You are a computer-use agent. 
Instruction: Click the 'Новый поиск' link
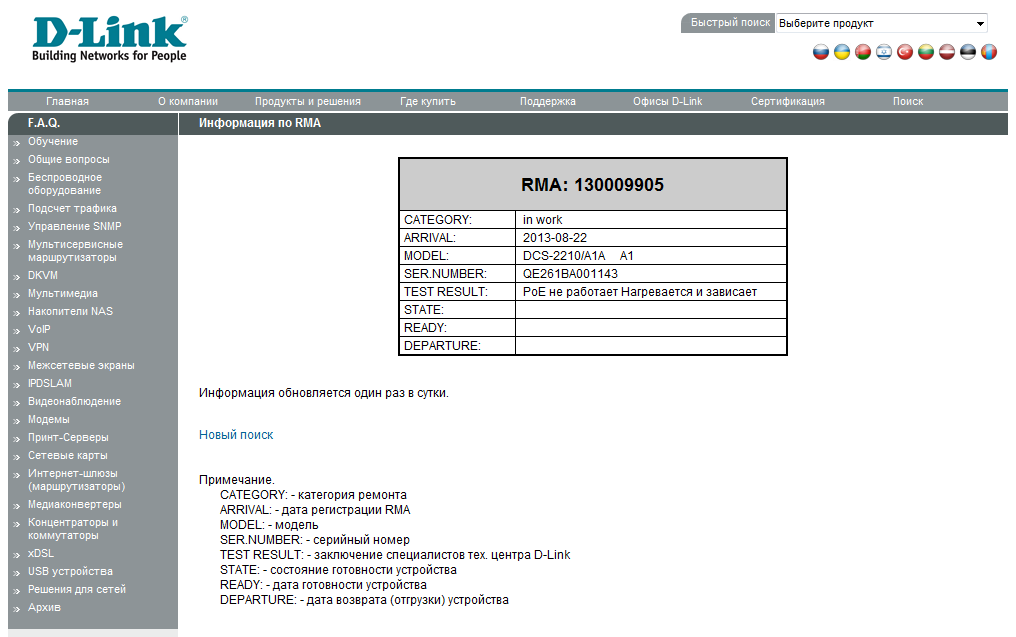236,435
